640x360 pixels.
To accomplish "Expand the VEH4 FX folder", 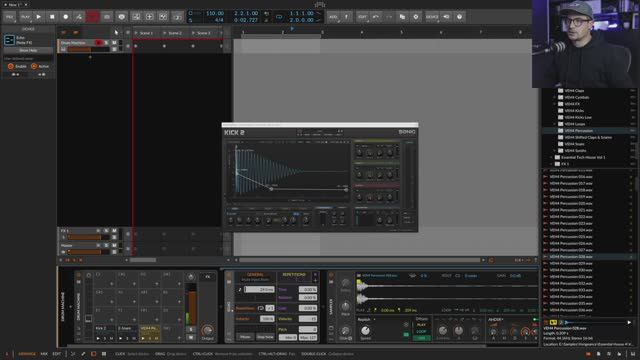I will click(554, 104).
